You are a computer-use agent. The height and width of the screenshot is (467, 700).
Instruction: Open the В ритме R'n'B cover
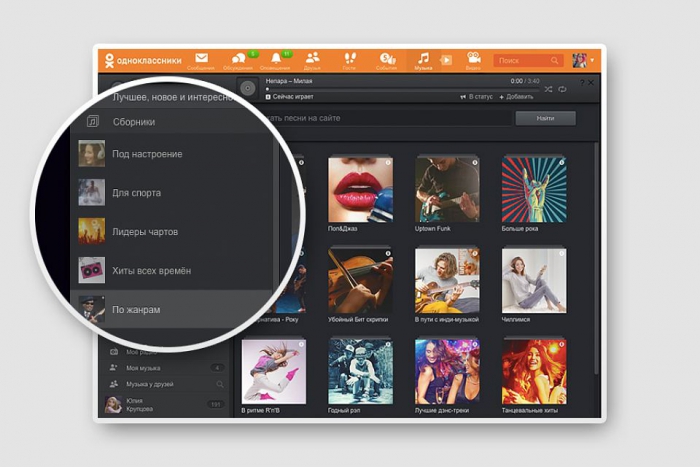coord(274,371)
